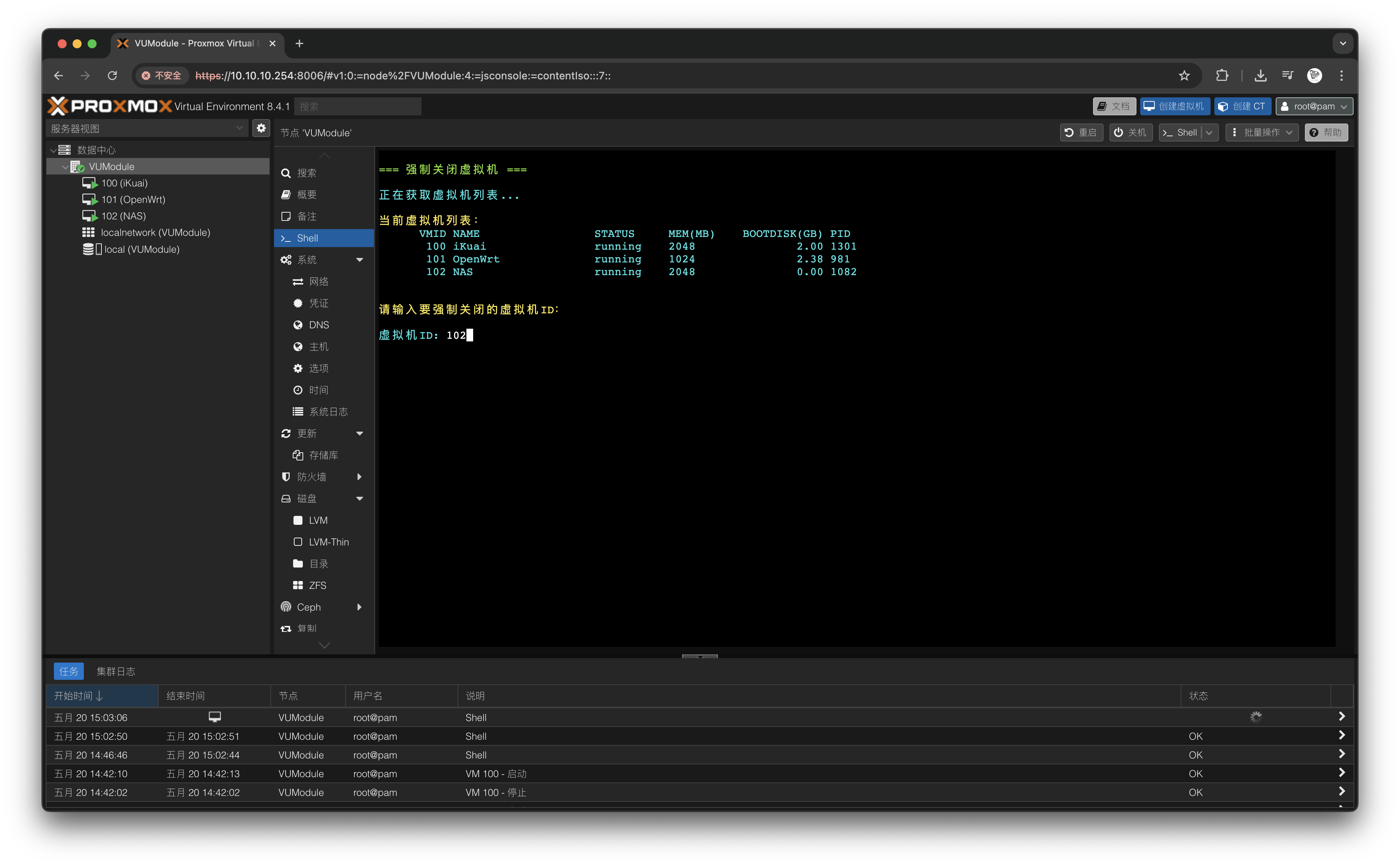
Task: Open the root@pam user menu
Action: 1314,107
